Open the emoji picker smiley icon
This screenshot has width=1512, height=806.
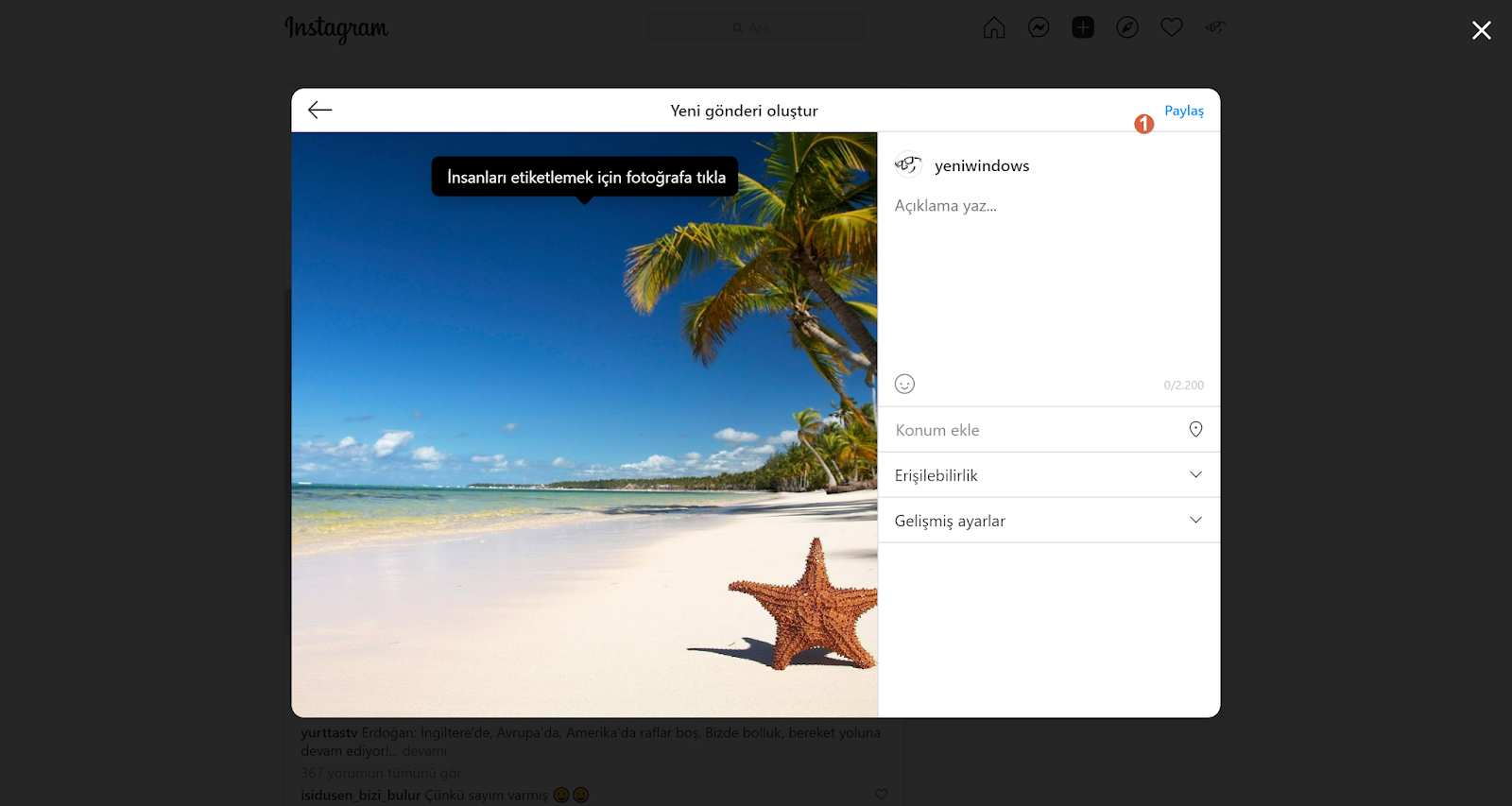point(904,384)
